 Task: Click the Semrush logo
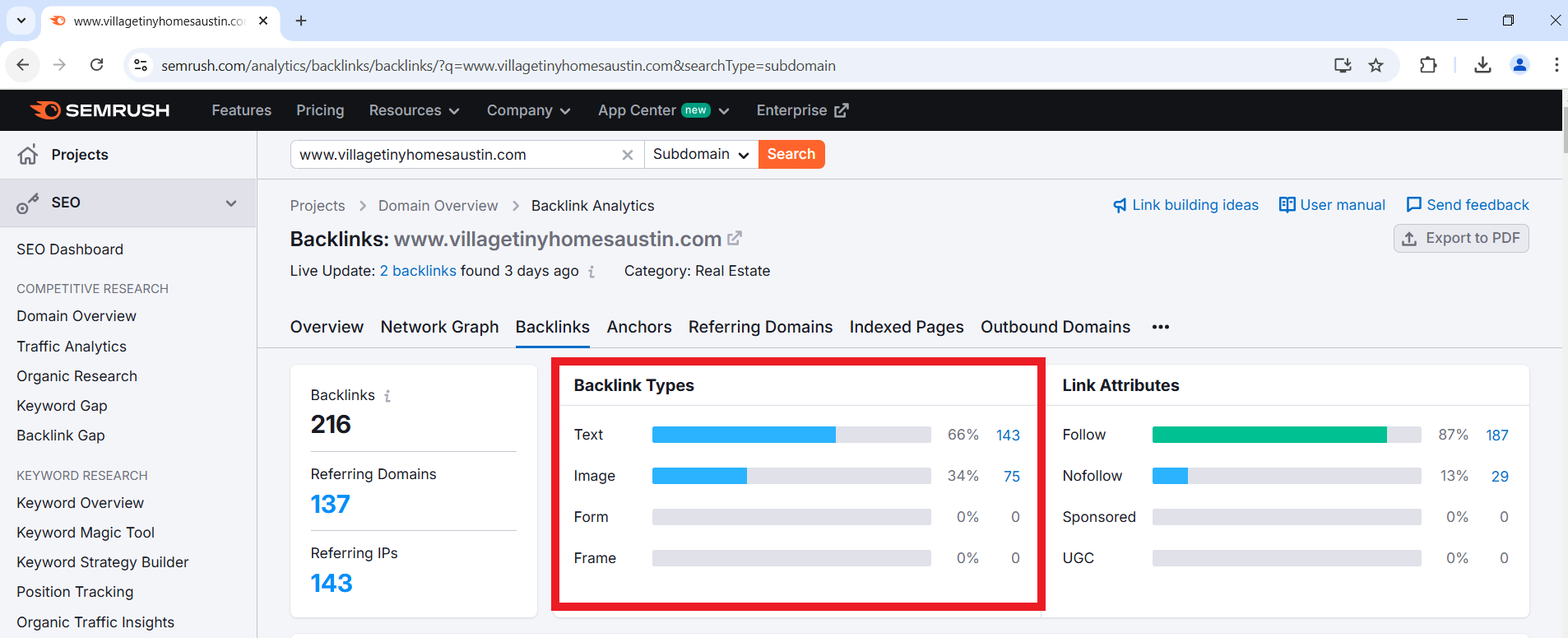click(100, 110)
